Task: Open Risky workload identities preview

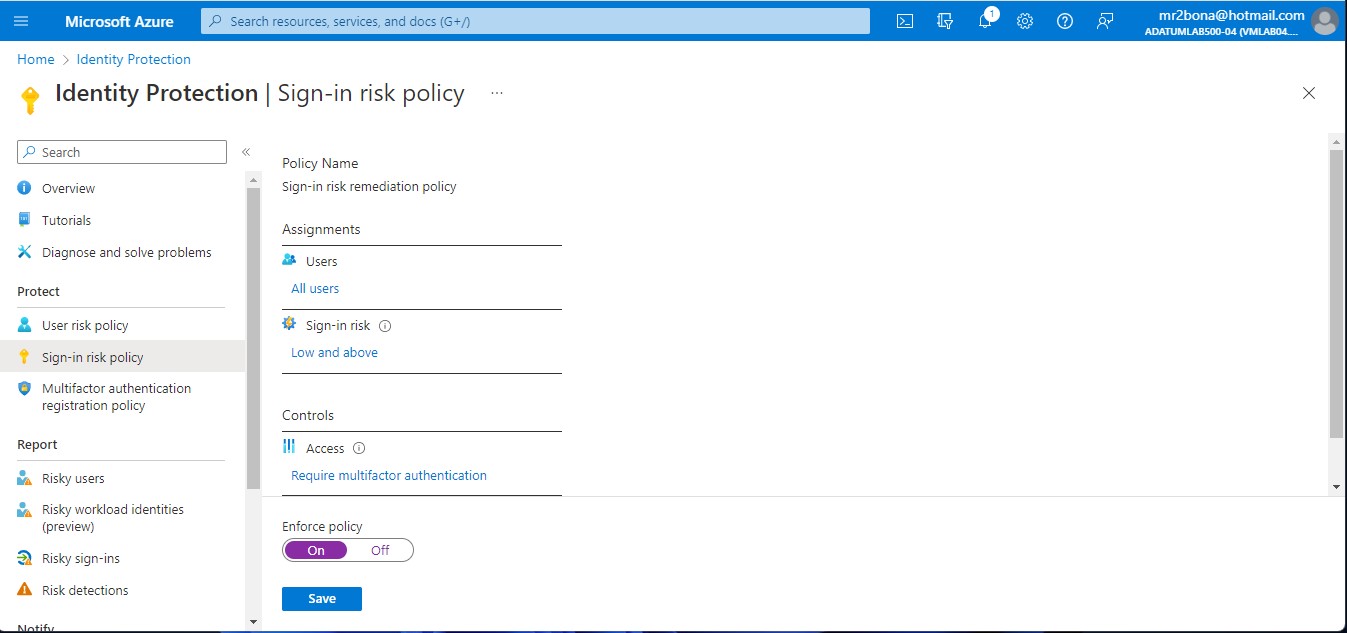Action: tap(113, 517)
